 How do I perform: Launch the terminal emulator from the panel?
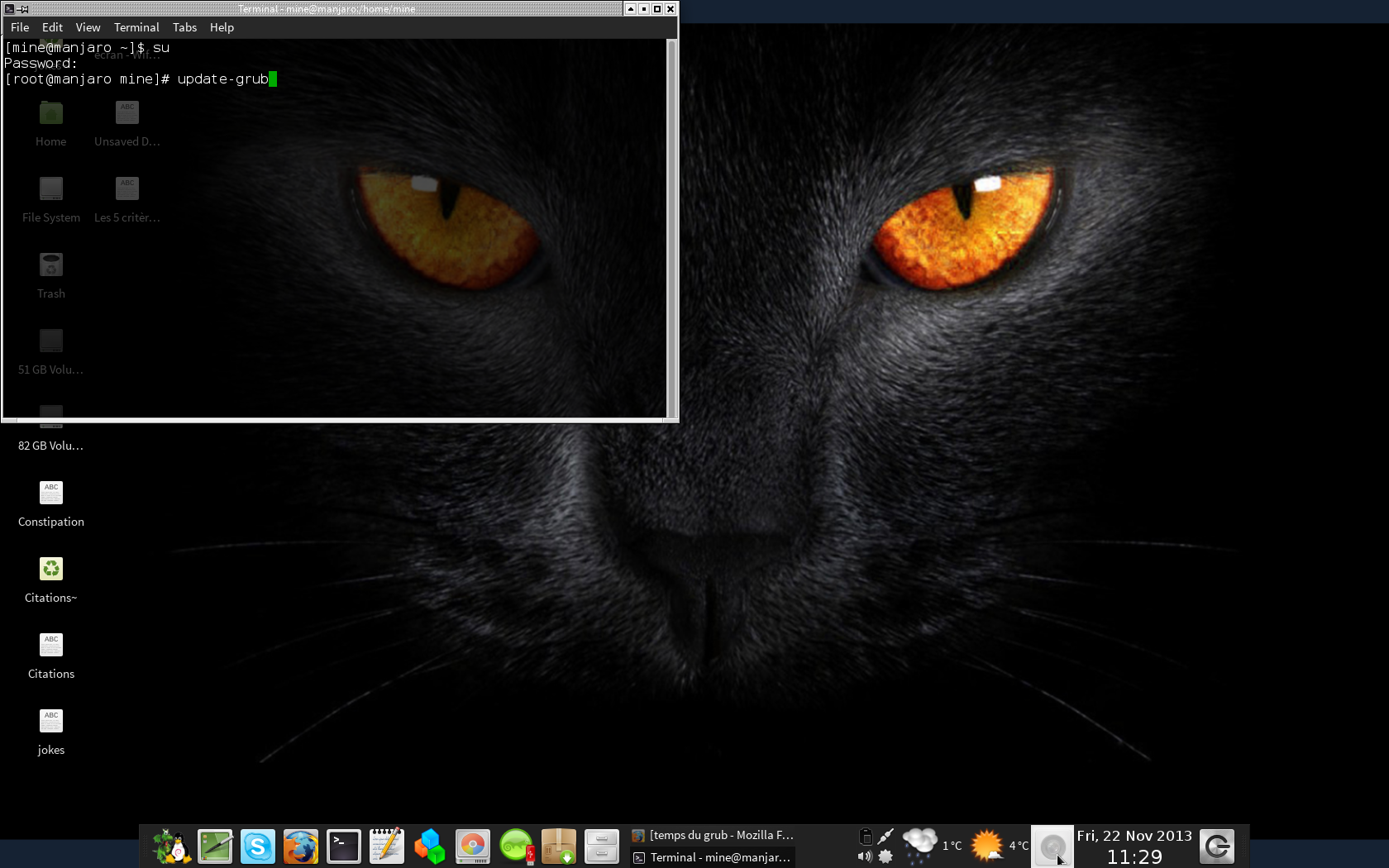click(x=344, y=847)
